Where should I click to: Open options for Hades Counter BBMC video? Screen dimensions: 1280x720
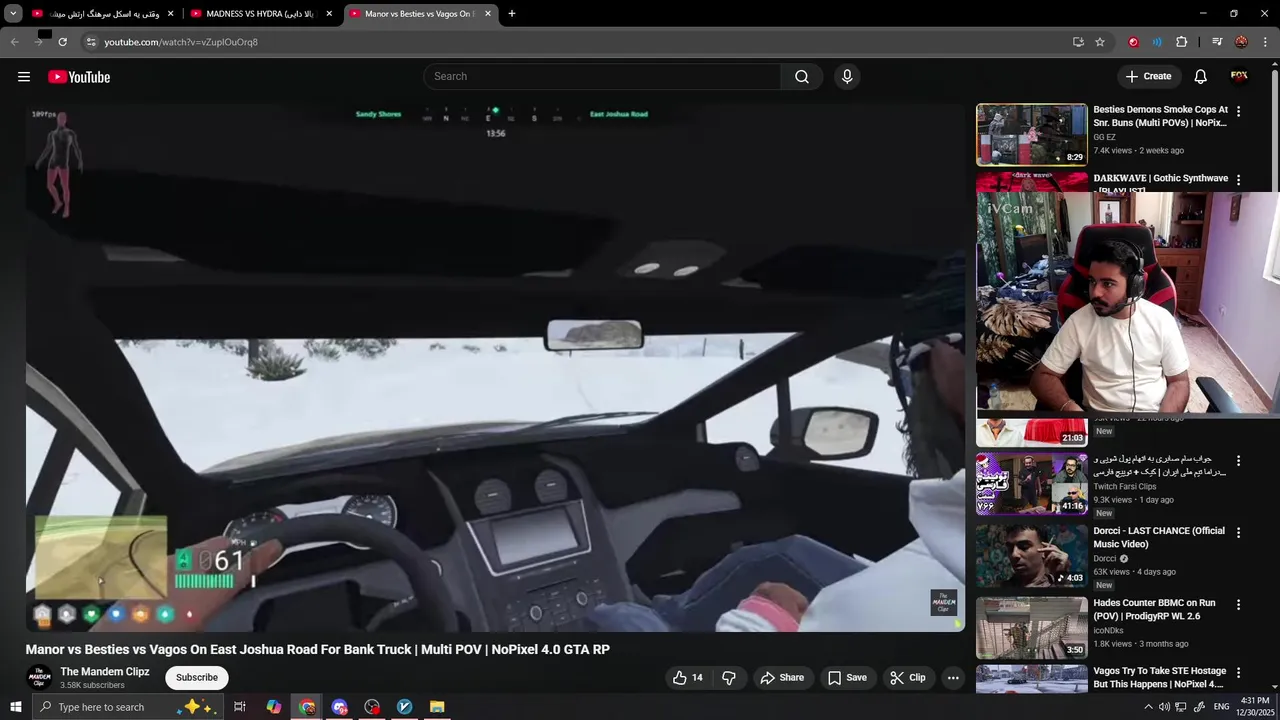pos(1238,605)
